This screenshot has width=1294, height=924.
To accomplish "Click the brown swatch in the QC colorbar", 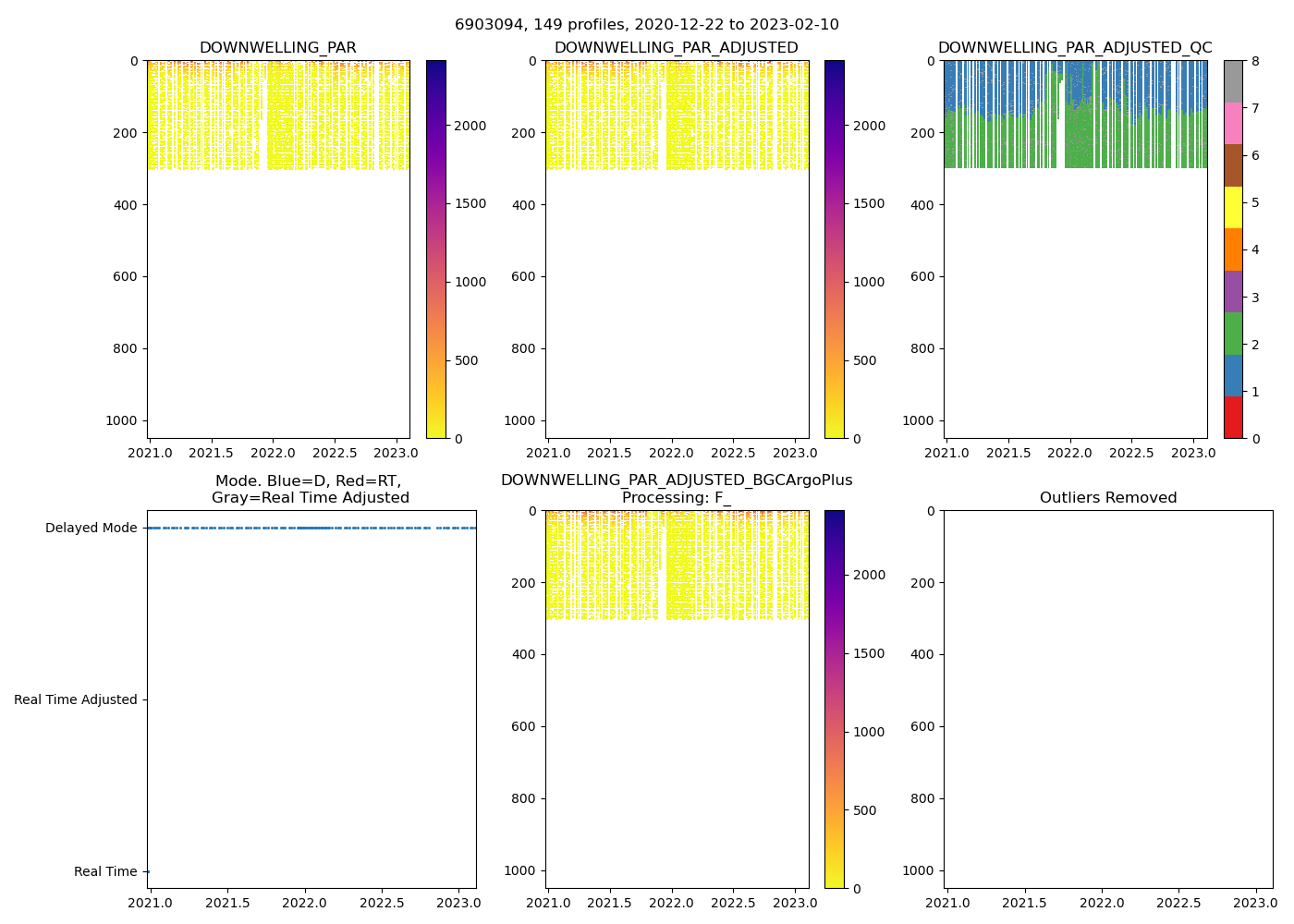I will click(x=1233, y=165).
